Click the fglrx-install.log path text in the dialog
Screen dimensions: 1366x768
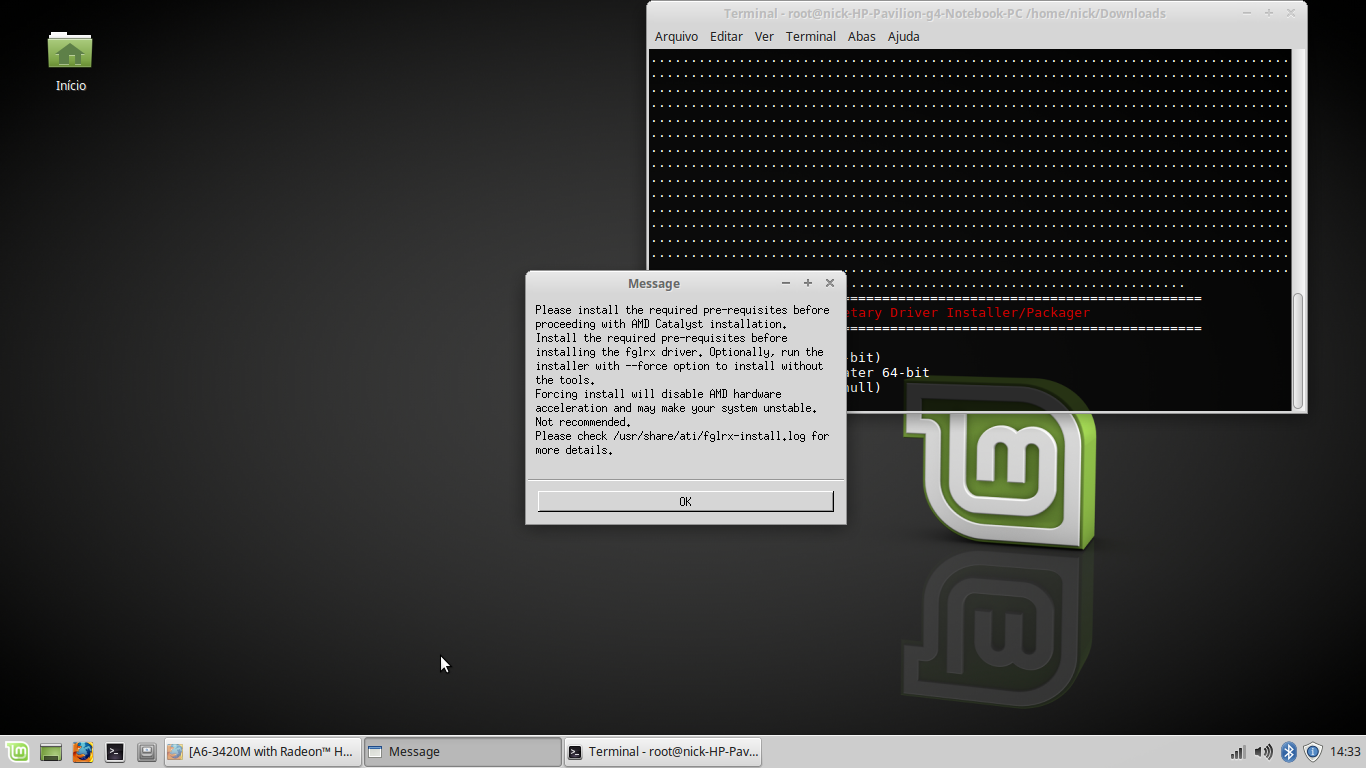709,436
